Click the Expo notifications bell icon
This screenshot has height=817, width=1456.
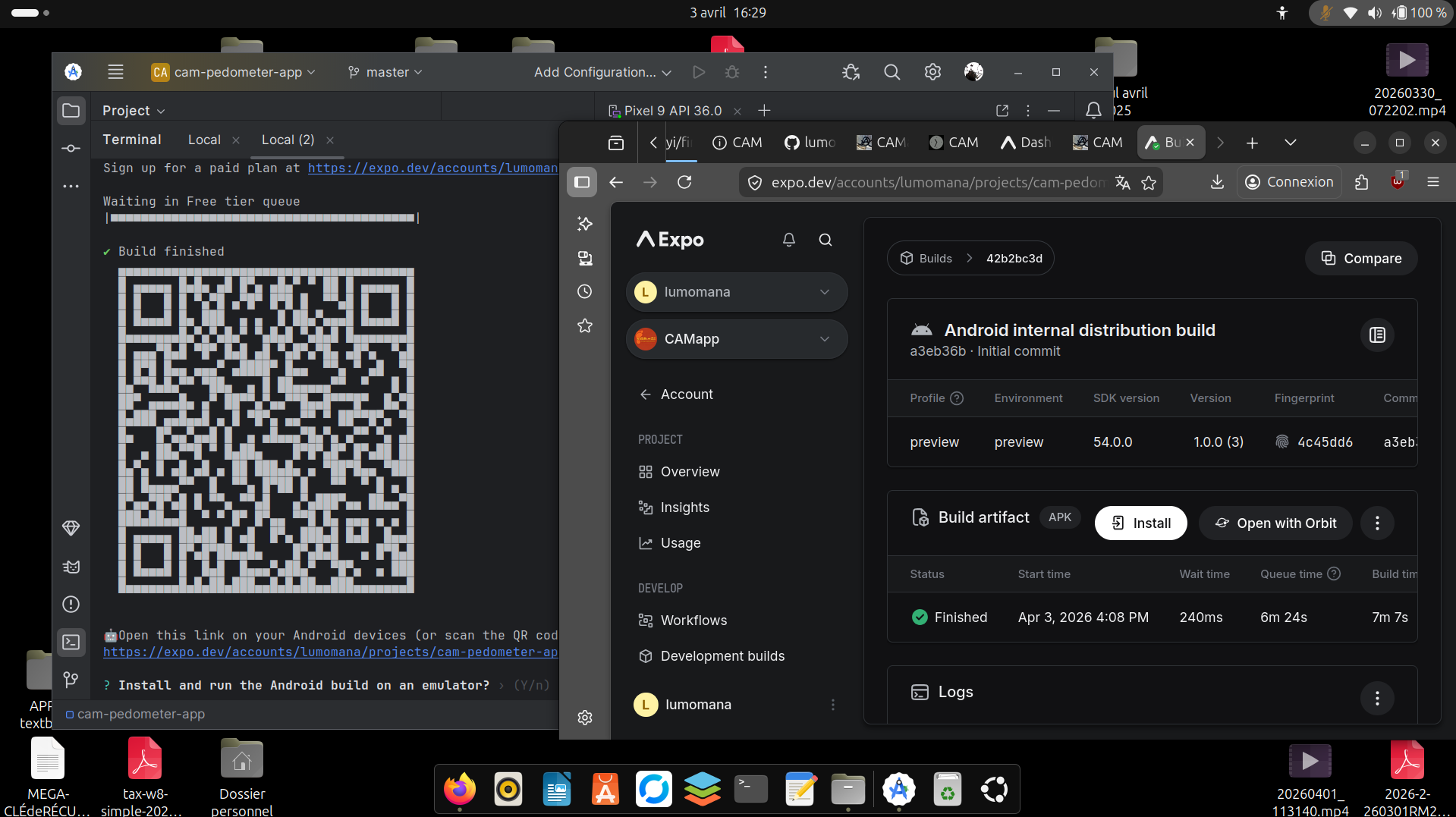pos(789,240)
